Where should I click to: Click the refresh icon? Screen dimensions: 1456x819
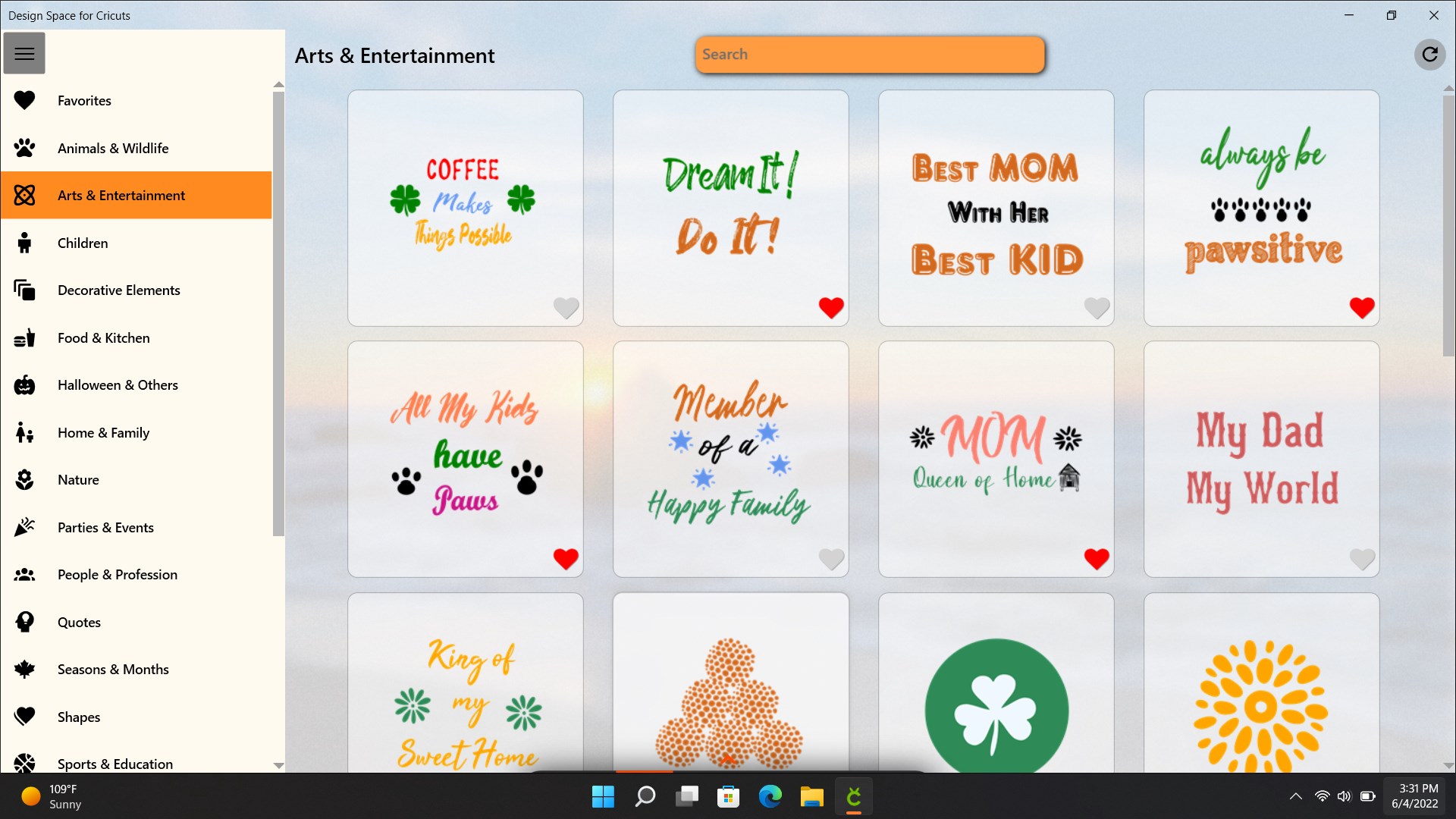[x=1430, y=54]
